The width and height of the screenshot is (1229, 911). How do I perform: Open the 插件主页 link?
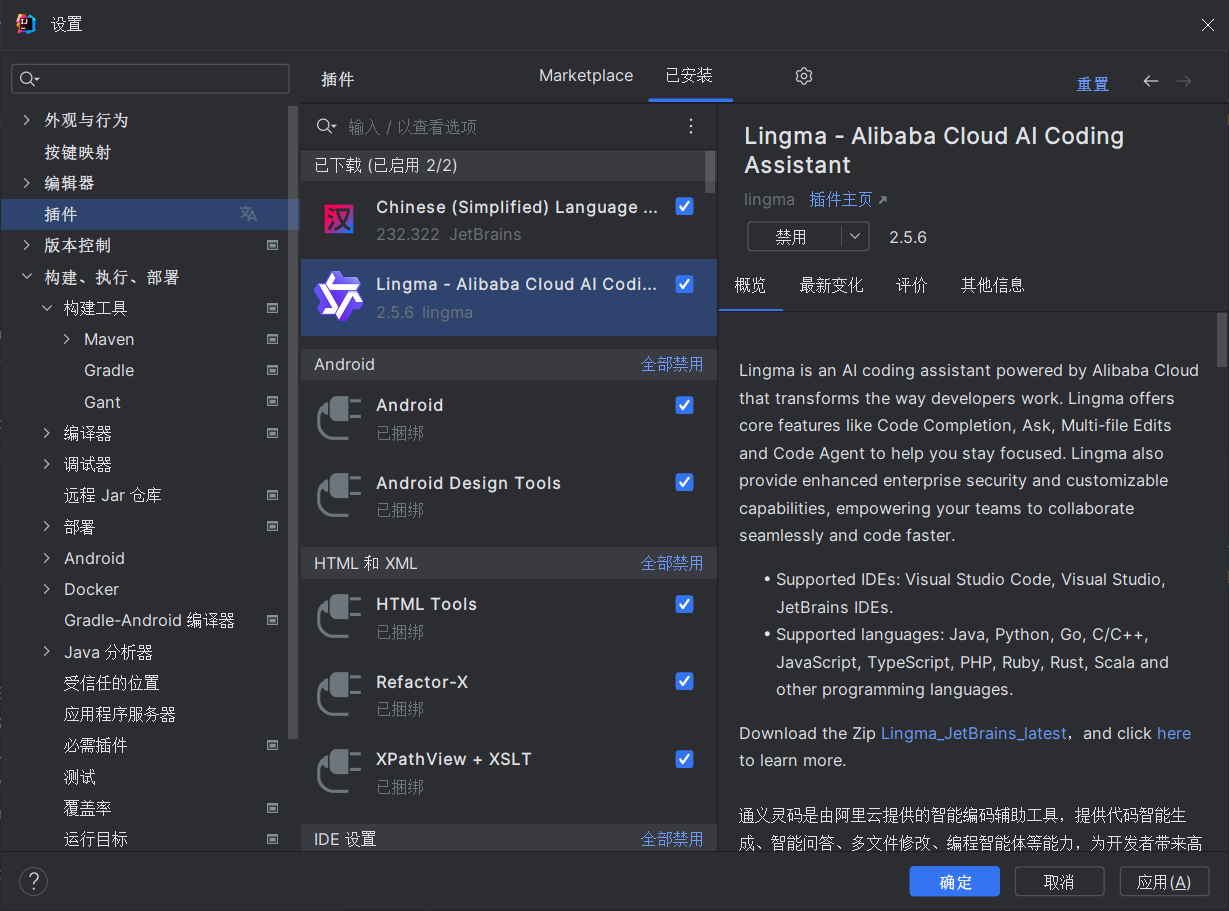pos(848,199)
